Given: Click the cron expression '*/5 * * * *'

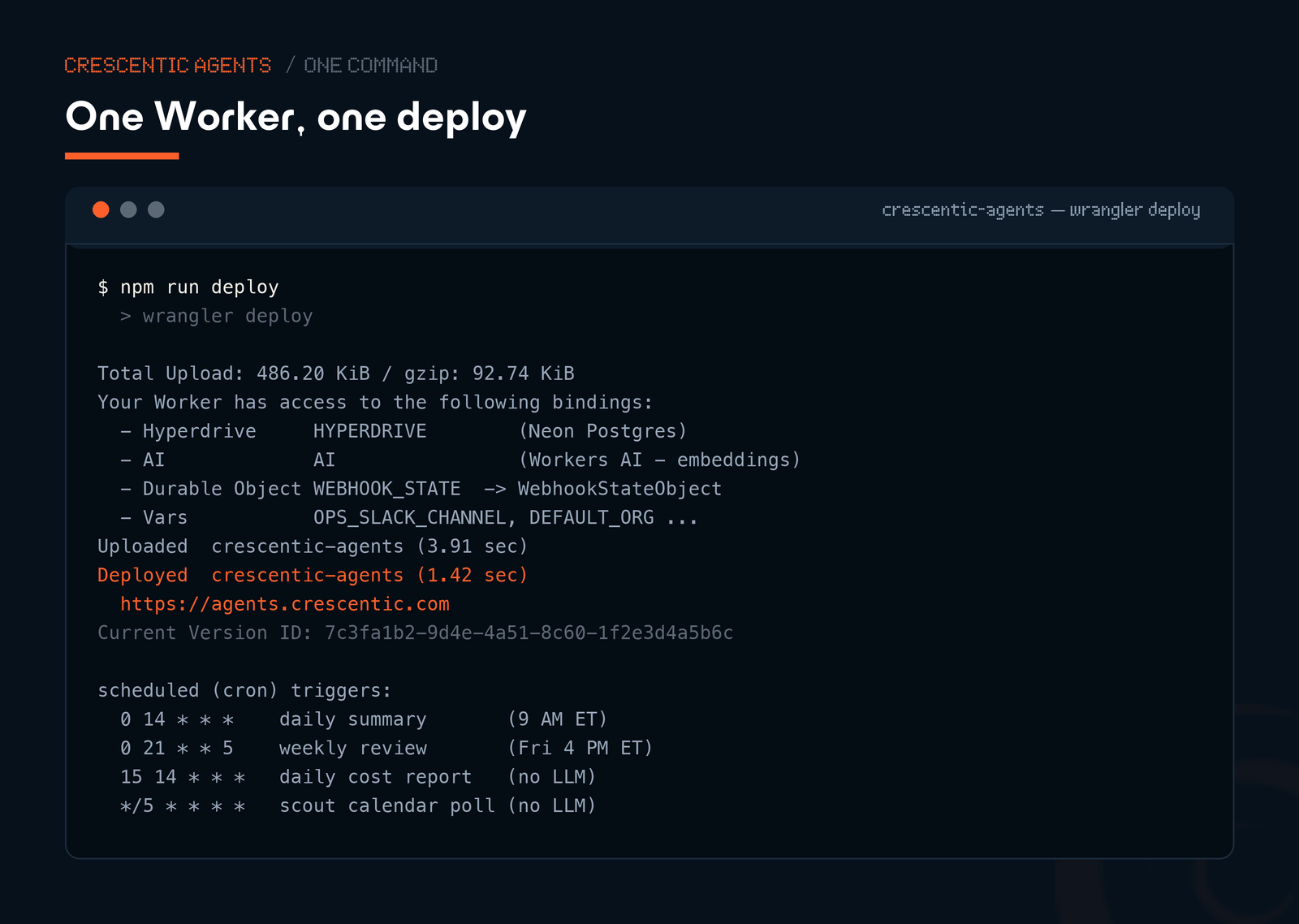Looking at the screenshot, I should 183,806.
